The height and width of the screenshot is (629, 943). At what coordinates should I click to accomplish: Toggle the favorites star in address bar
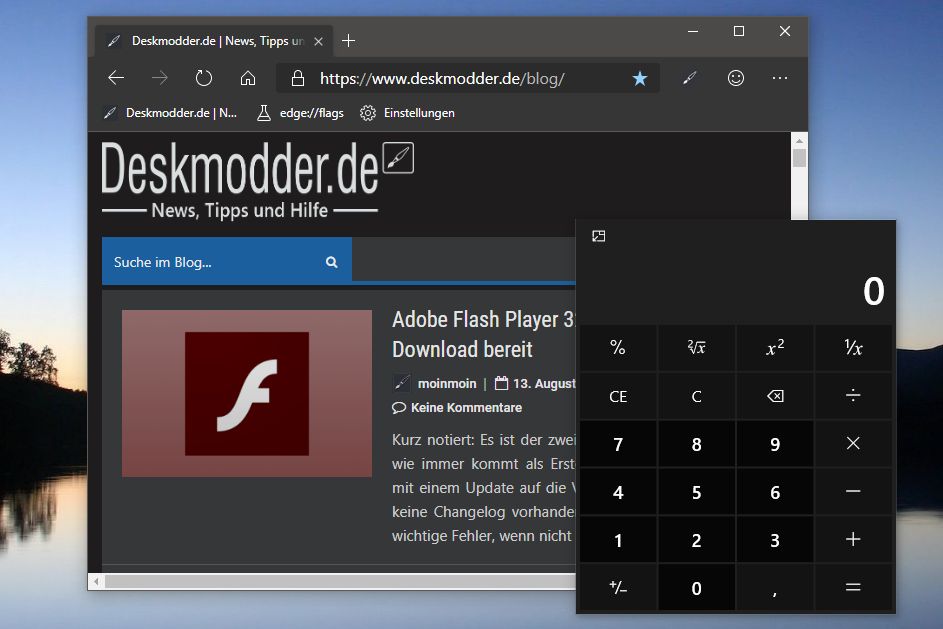click(640, 78)
